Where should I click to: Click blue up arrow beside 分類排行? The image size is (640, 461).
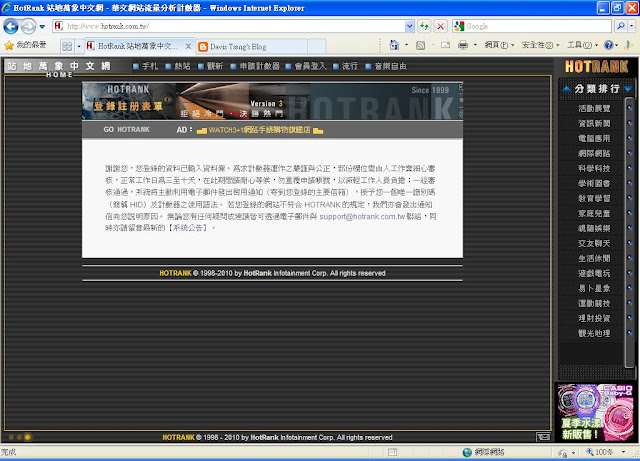tap(566, 89)
